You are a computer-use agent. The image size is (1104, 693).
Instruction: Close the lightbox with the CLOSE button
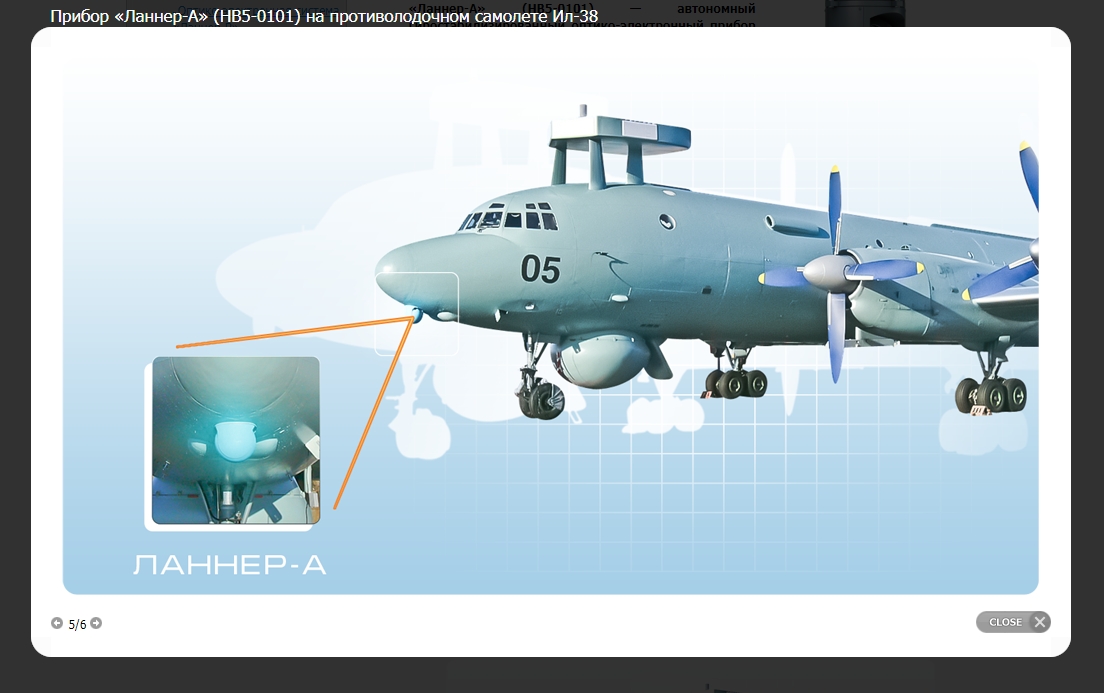1013,622
